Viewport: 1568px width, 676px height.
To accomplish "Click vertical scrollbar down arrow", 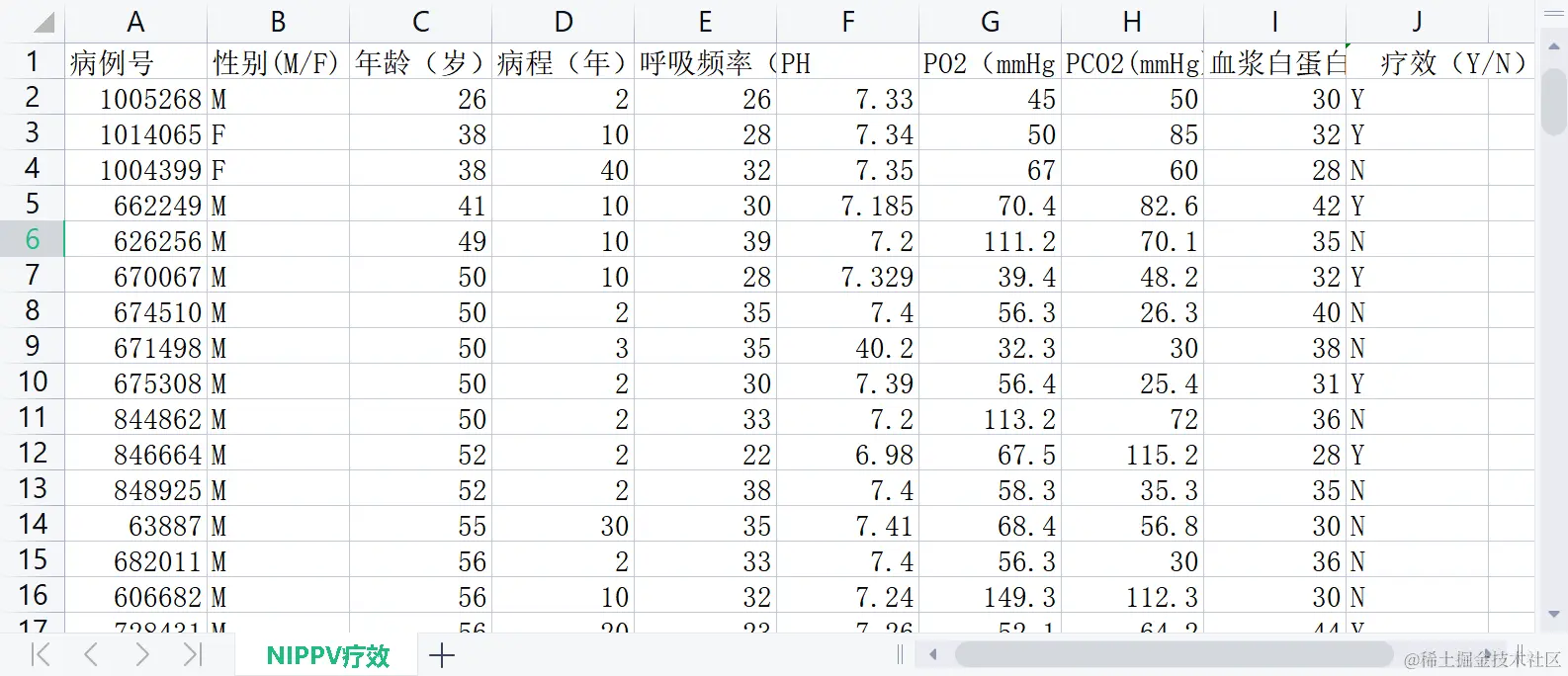I will point(1553,615).
